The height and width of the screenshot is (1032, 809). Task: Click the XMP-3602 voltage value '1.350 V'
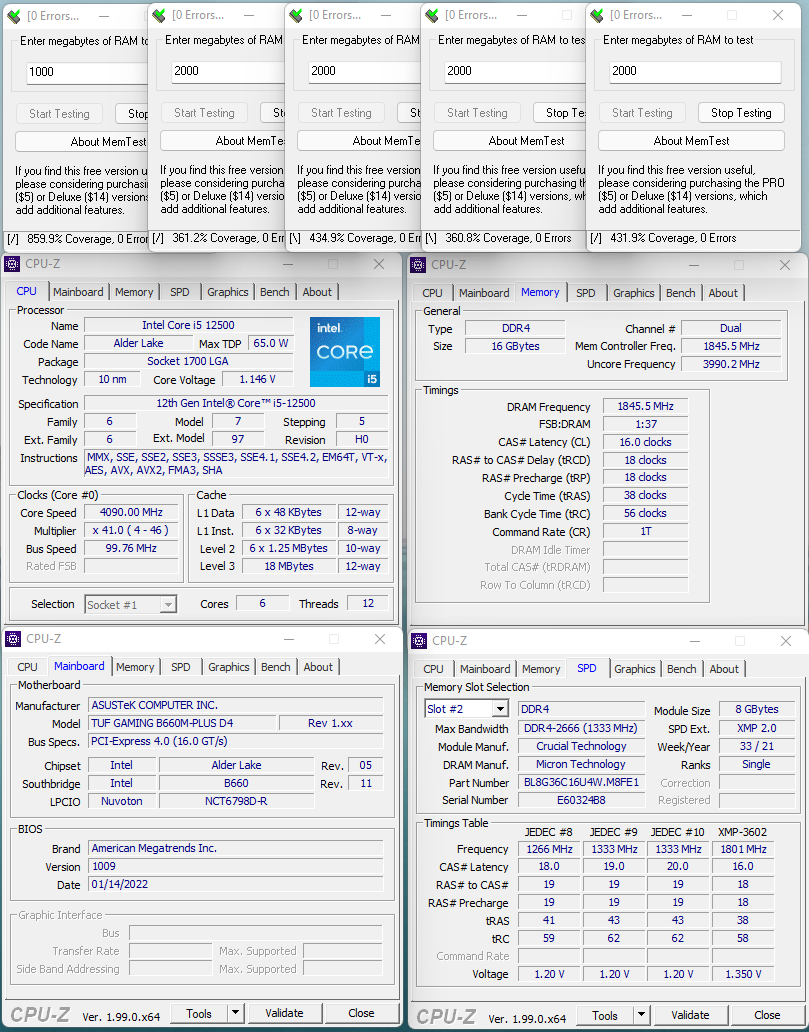pyautogui.click(x=743, y=974)
